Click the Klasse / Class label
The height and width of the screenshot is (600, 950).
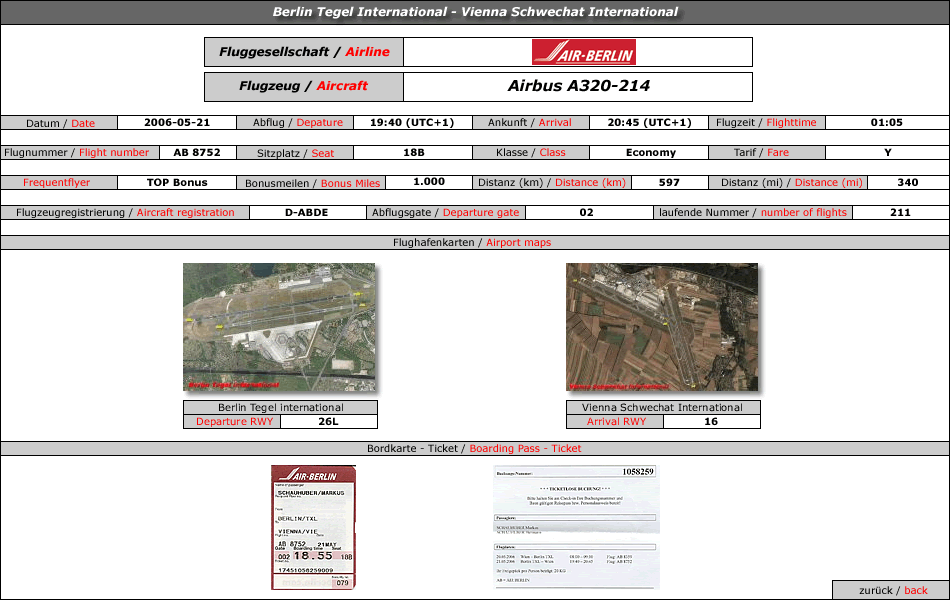pyautogui.click(x=531, y=153)
